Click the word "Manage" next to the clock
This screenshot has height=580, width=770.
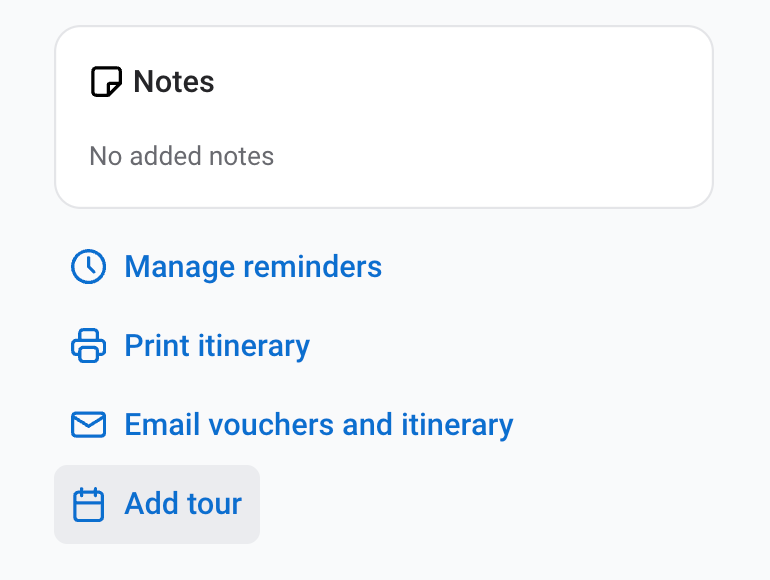pyautogui.click(x=177, y=267)
